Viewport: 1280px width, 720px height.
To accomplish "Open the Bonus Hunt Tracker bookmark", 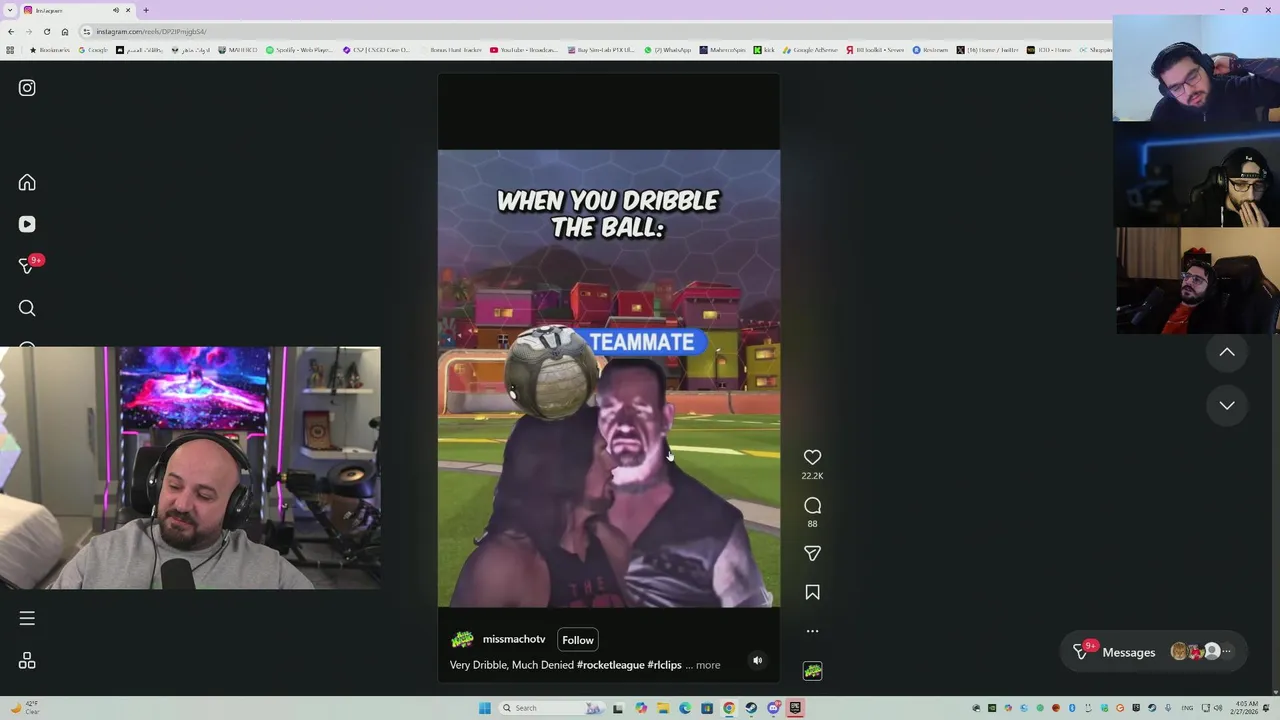I will pyautogui.click(x=451, y=50).
